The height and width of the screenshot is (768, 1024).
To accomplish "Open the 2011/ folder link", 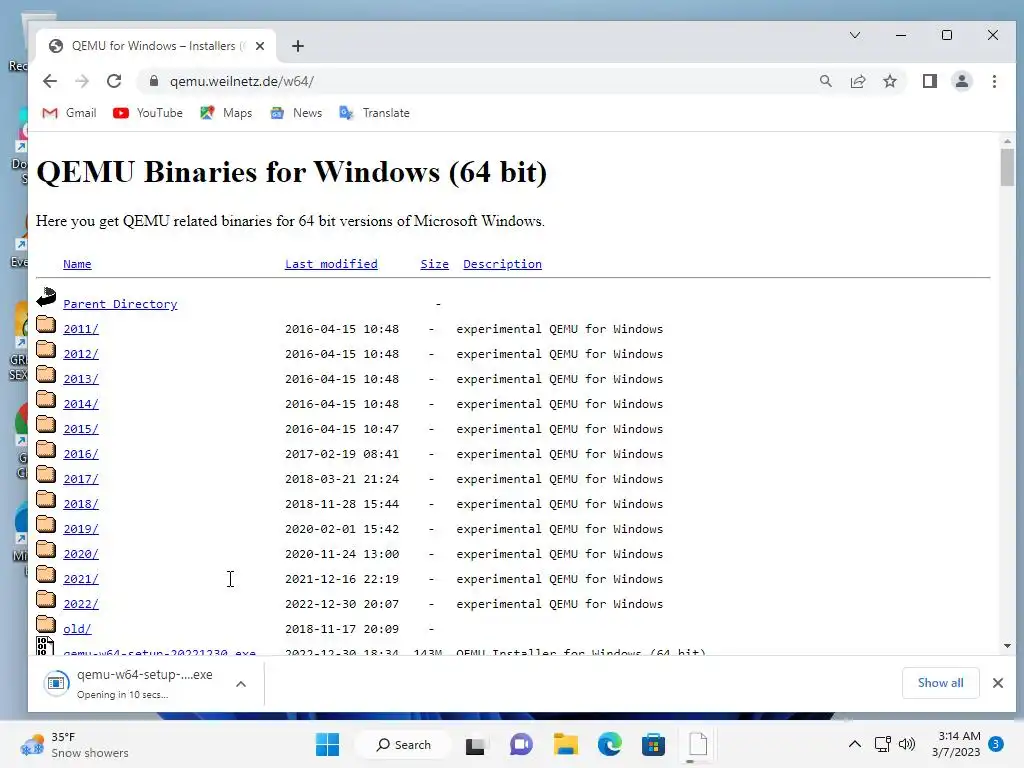I will coord(81,329).
